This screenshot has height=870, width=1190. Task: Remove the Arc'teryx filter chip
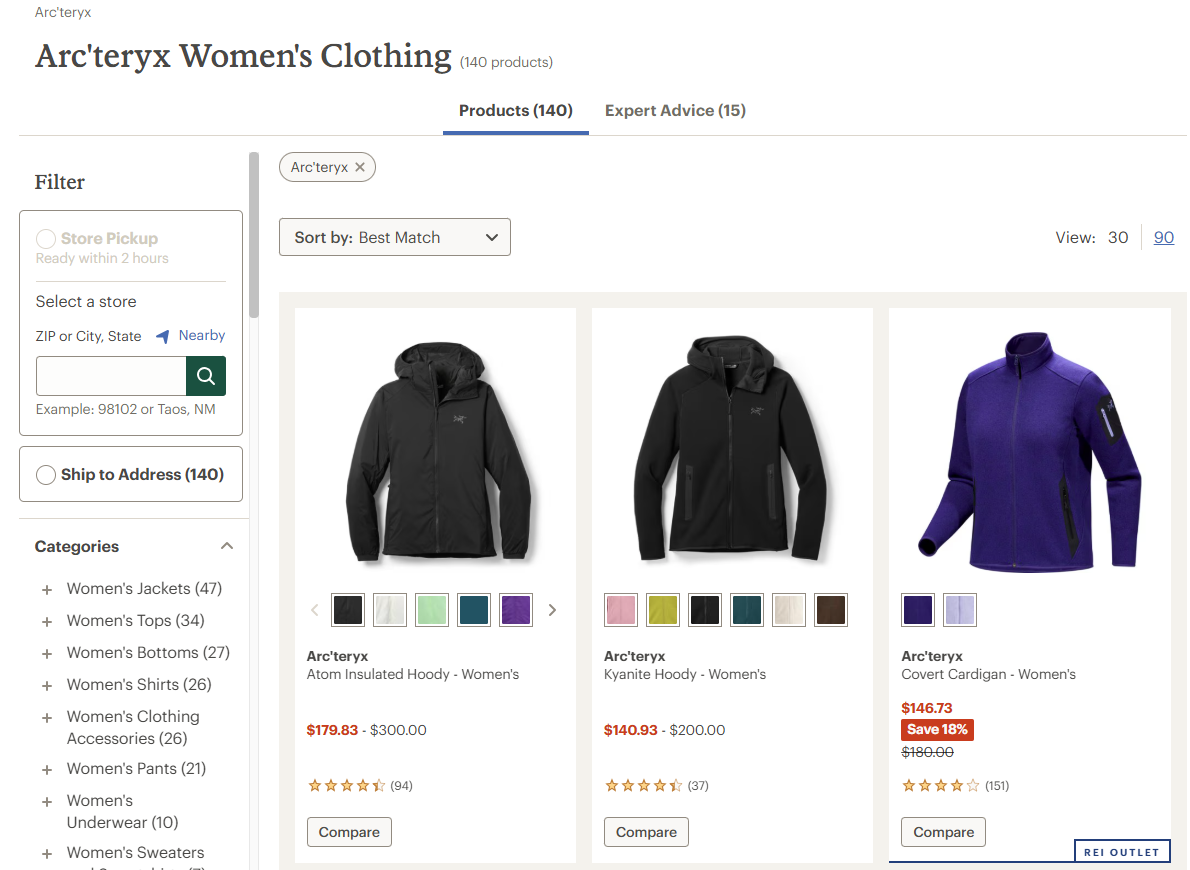360,167
